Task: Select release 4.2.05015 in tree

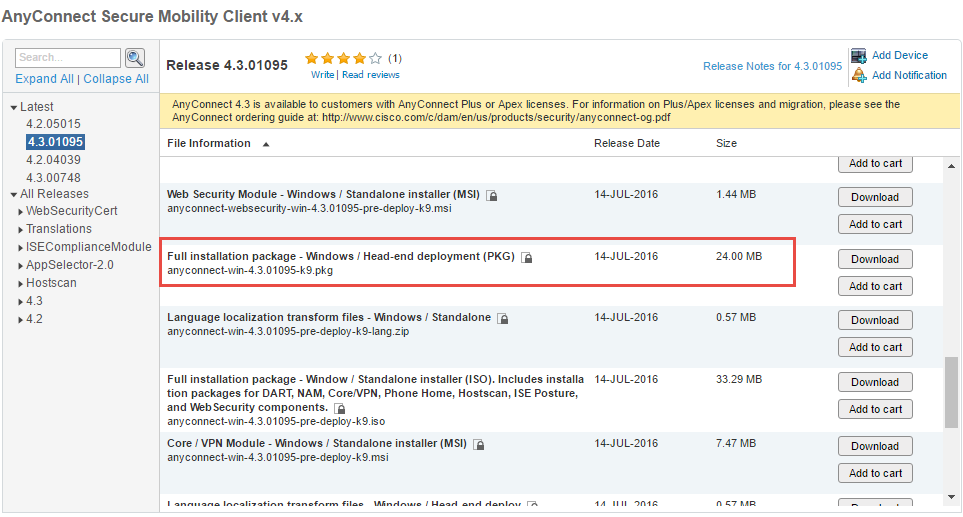Action: click(x=53, y=124)
